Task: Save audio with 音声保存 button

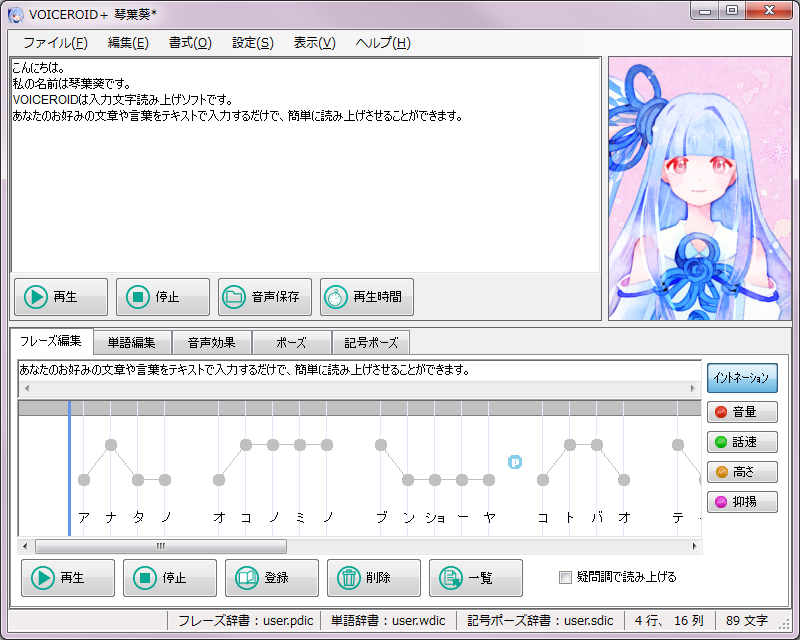Action: click(265, 297)
